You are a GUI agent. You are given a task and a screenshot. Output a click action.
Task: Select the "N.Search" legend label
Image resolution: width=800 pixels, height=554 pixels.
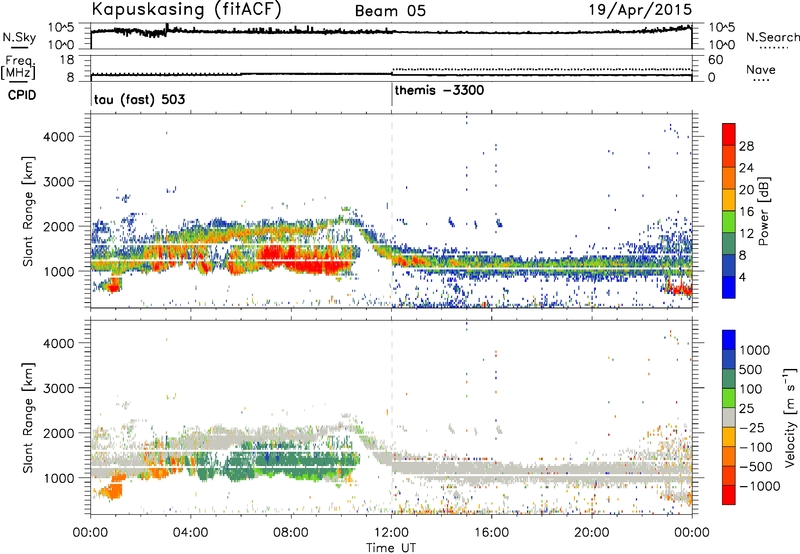772,37
